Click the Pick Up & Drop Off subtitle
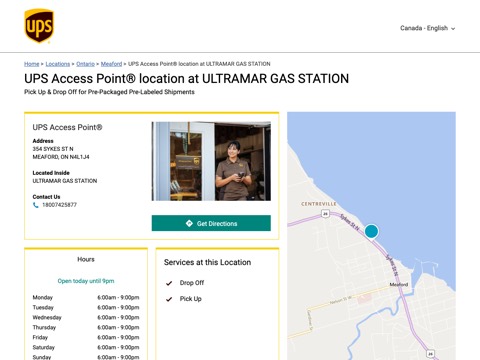This screenshot has width=480, height=360. pos(109,92)
